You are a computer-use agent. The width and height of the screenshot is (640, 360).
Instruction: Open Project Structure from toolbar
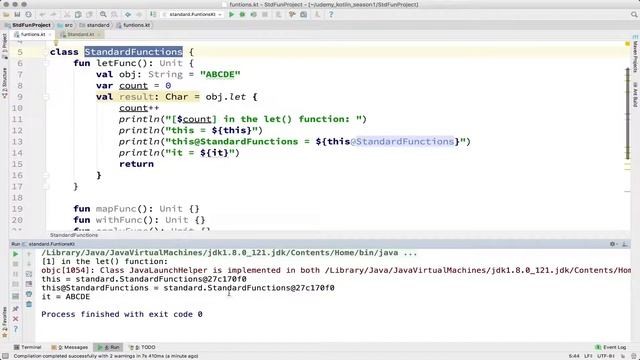click(304, 14)
